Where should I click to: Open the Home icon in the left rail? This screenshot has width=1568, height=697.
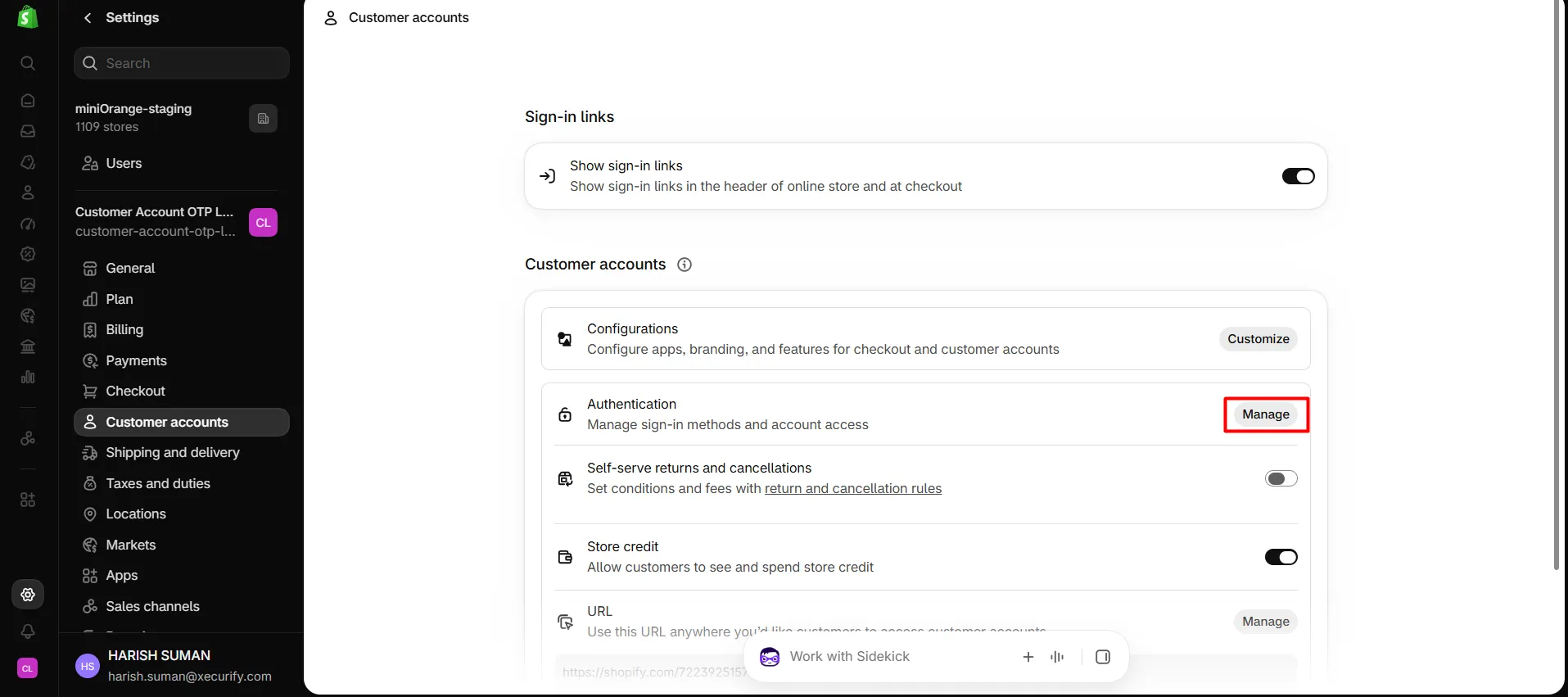coord(28,101)
